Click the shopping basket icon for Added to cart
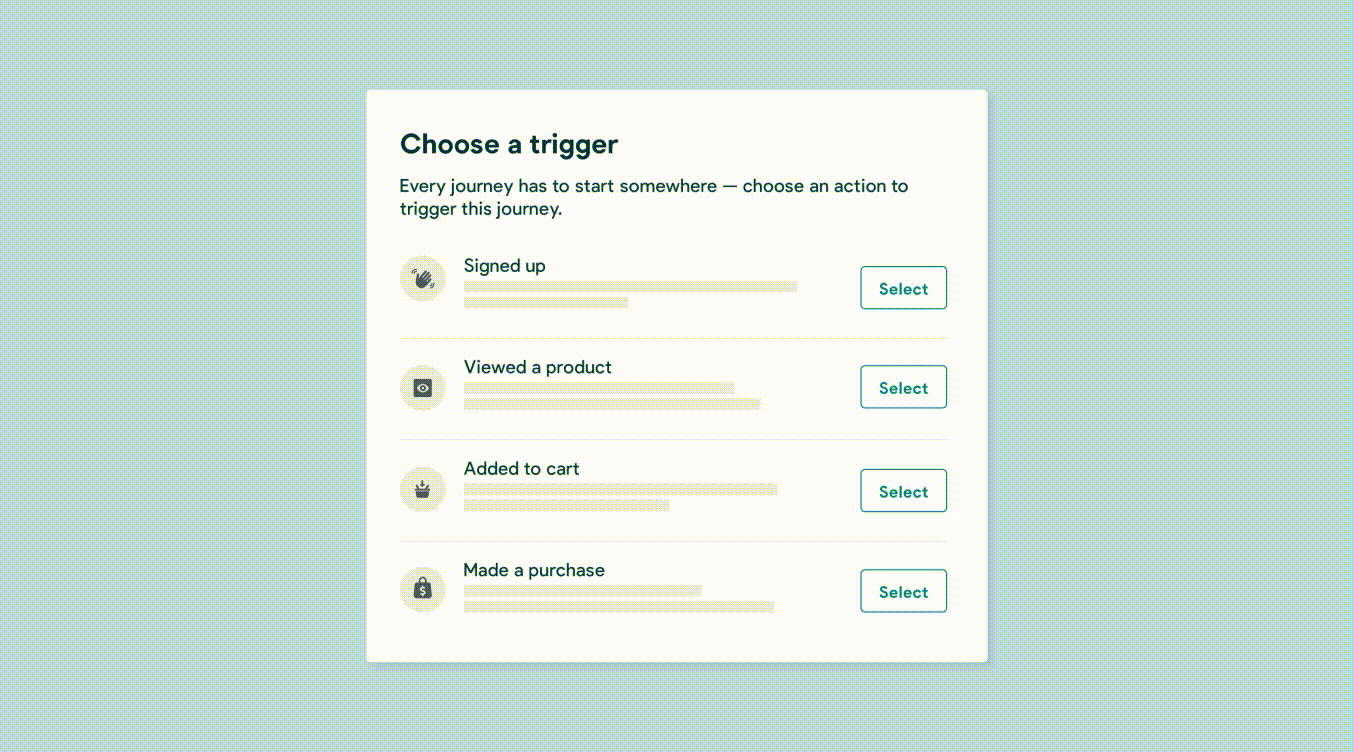 tap(422, 489)
